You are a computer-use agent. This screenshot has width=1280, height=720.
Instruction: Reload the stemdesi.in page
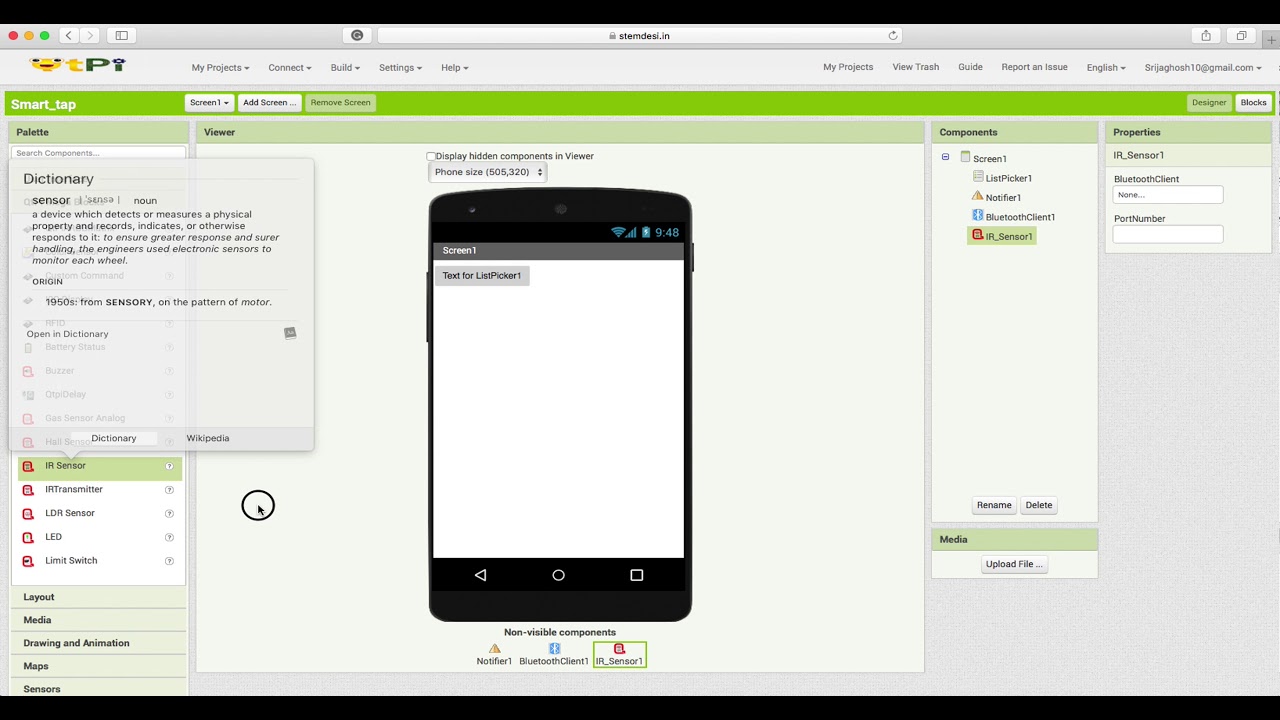[893, 35]
